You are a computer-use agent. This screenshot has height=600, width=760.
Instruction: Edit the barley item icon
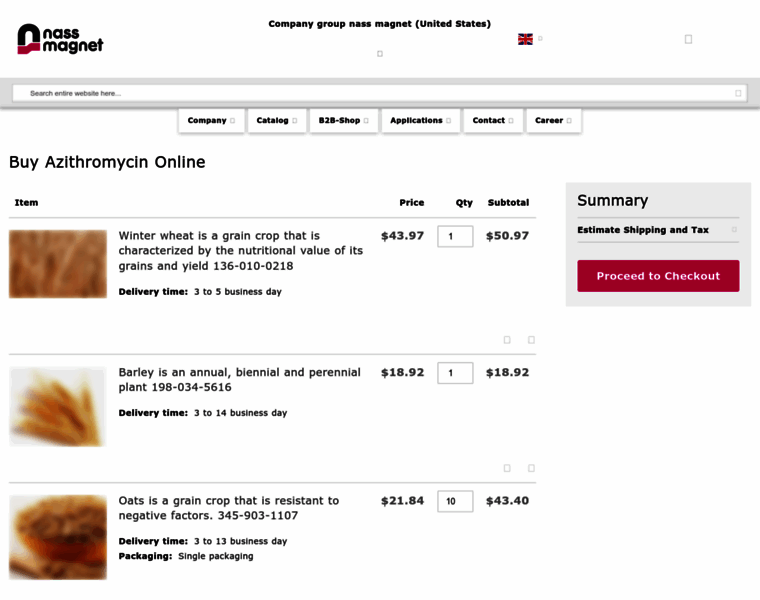tap(507, 468)
